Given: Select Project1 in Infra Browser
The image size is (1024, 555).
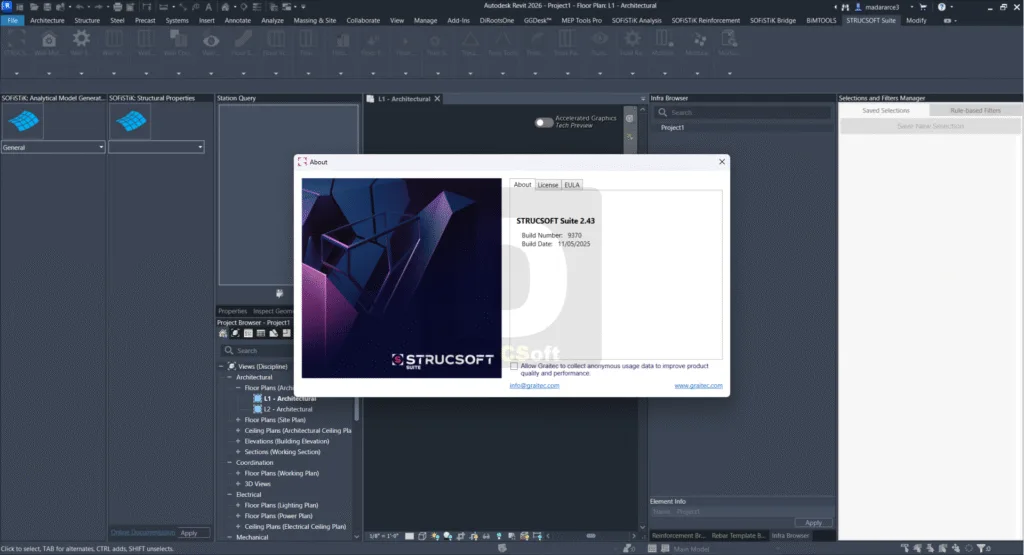Looking at the screenshot, I should coord(672,127).
